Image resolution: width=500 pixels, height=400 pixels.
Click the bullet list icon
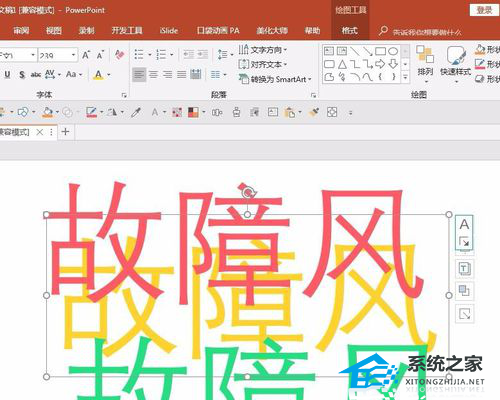[x=139, y=54]
